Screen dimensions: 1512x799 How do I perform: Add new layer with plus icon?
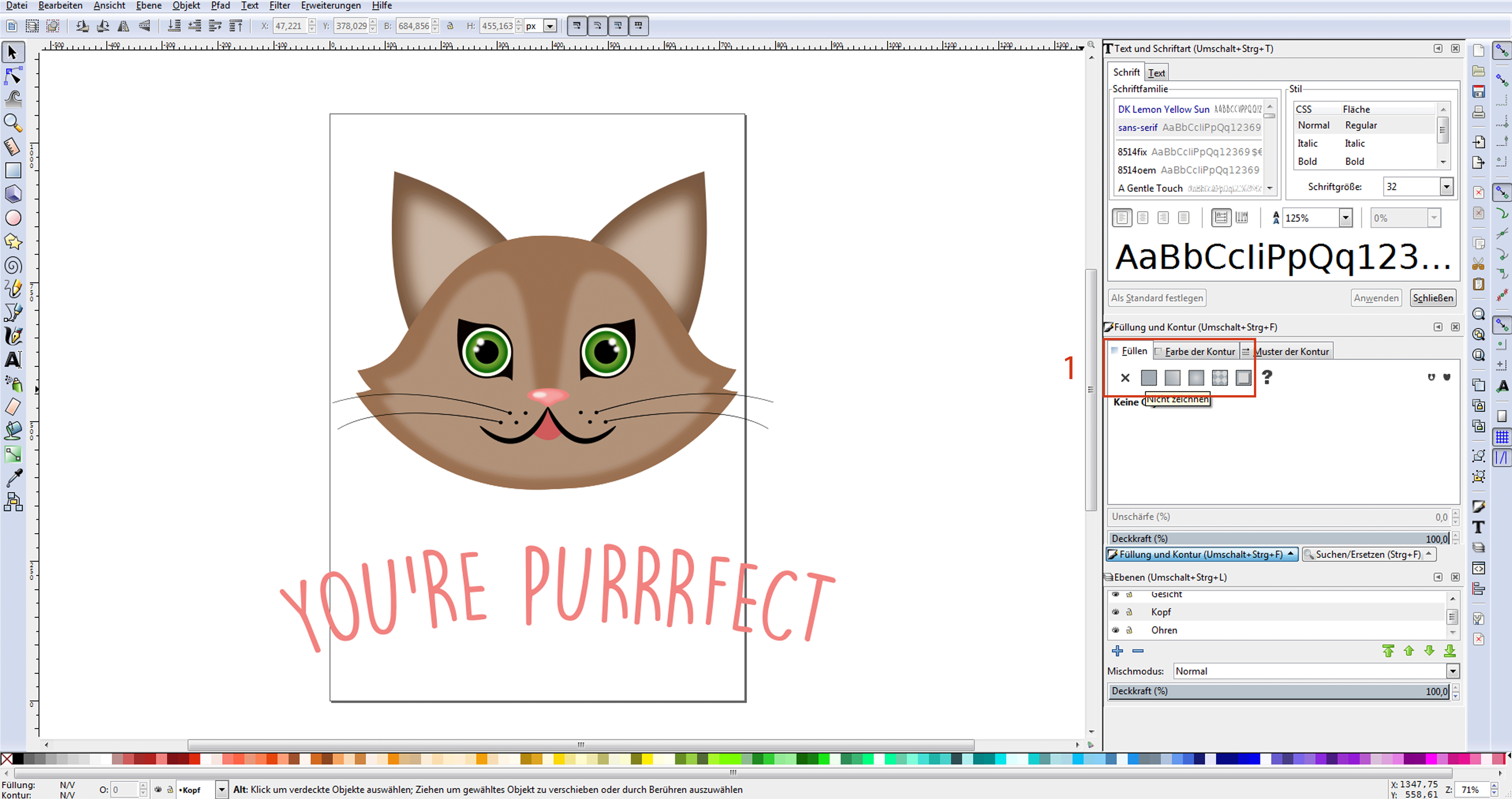point(1117,651)
